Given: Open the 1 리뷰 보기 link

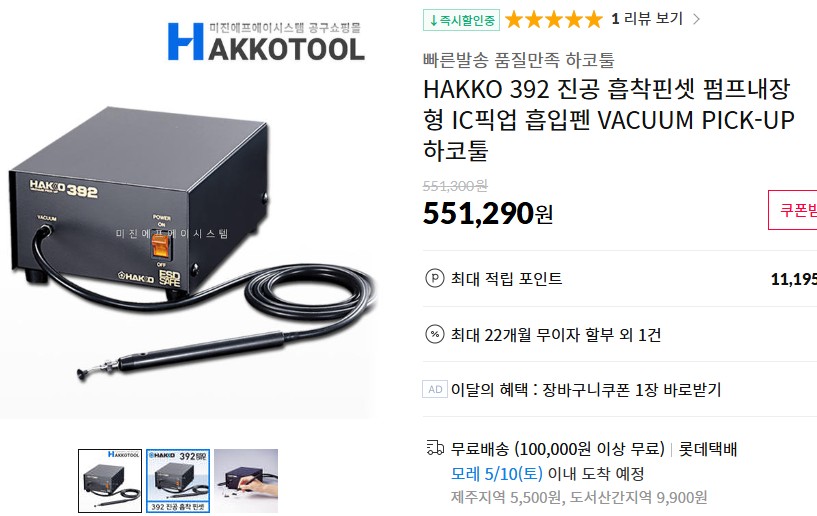Looking at the screenshot, I should click(x=647, y=19).
